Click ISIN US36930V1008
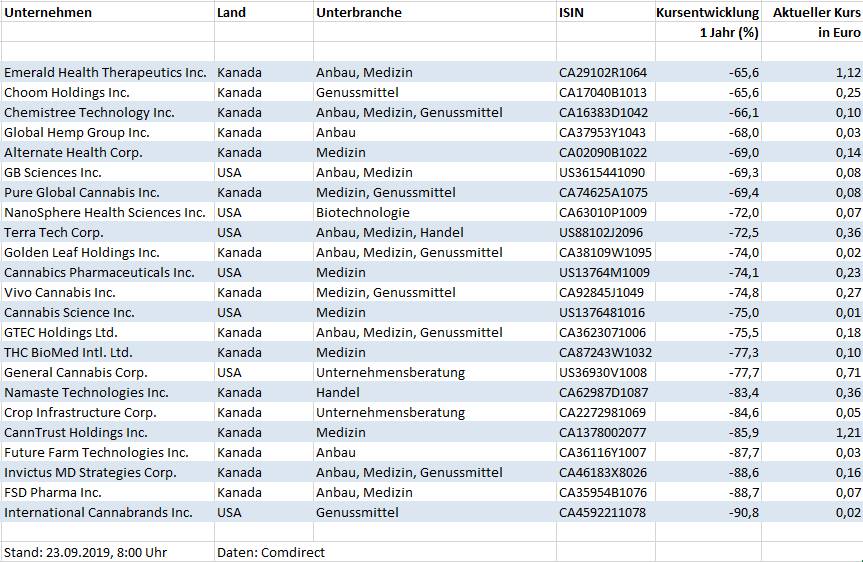Viewport: 863px width, 562px height. pos(603,373)
